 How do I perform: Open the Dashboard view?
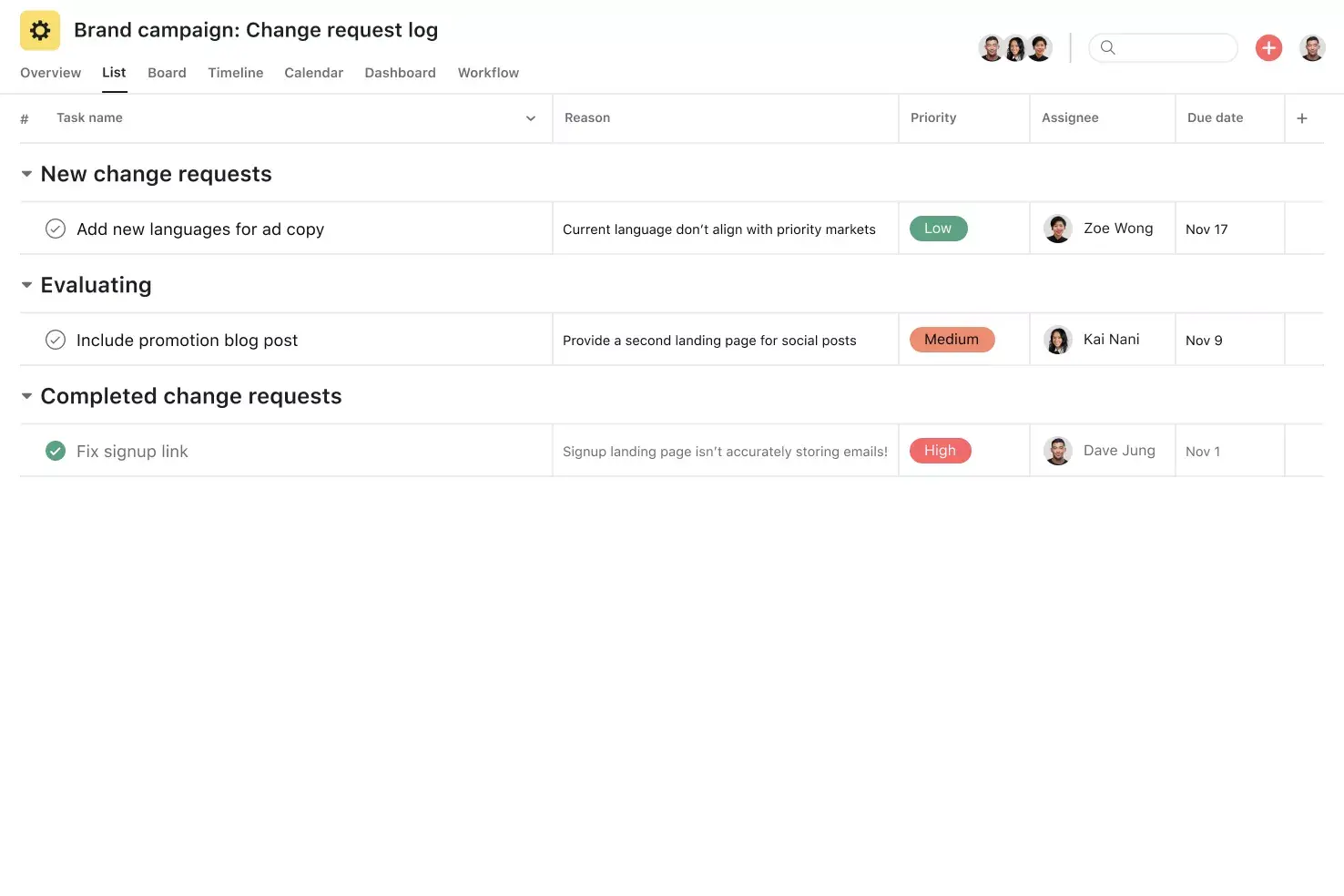400,73
